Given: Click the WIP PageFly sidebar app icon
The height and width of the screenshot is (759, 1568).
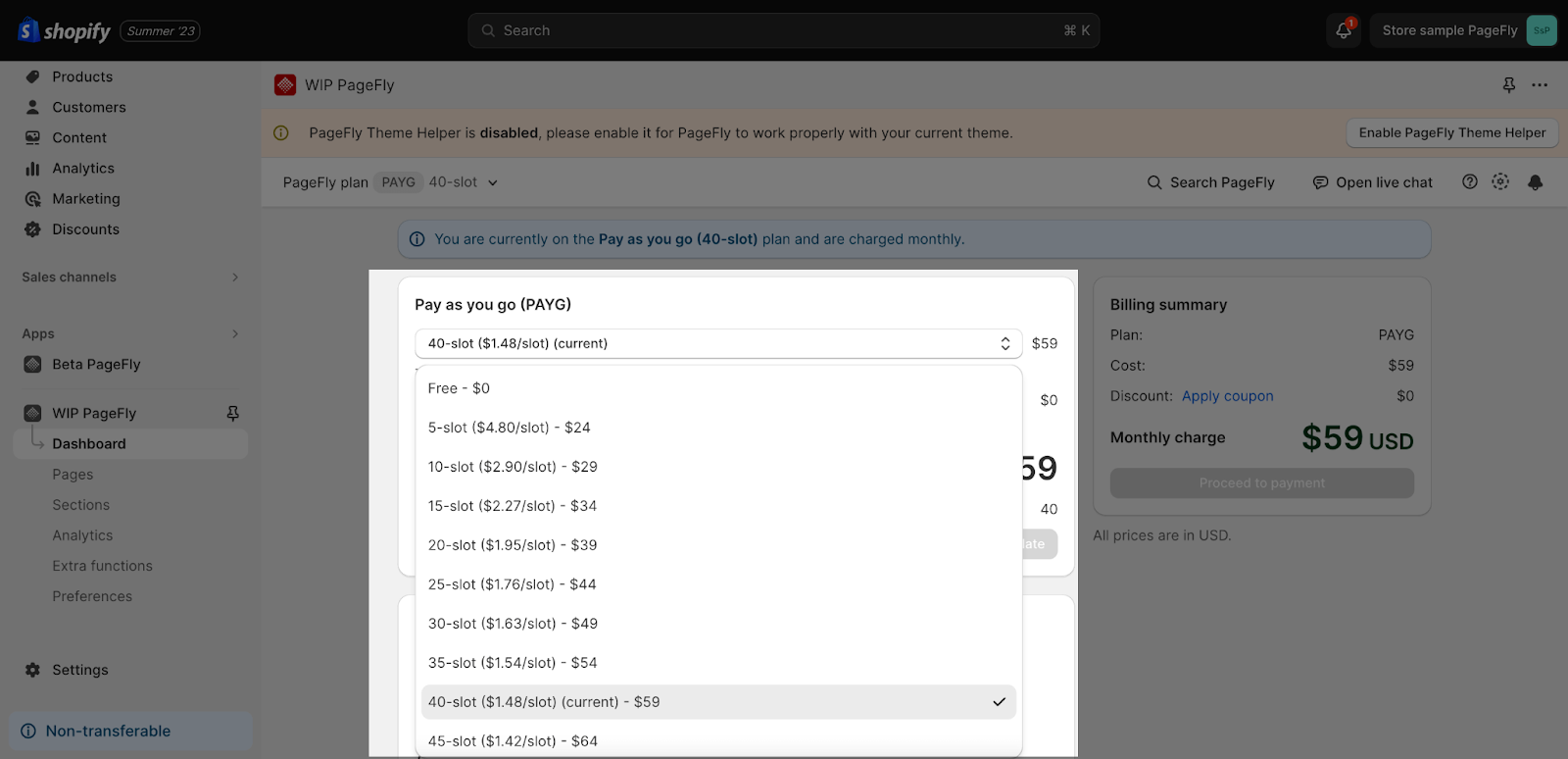Looking at the screenshot, I should [32, 413].
